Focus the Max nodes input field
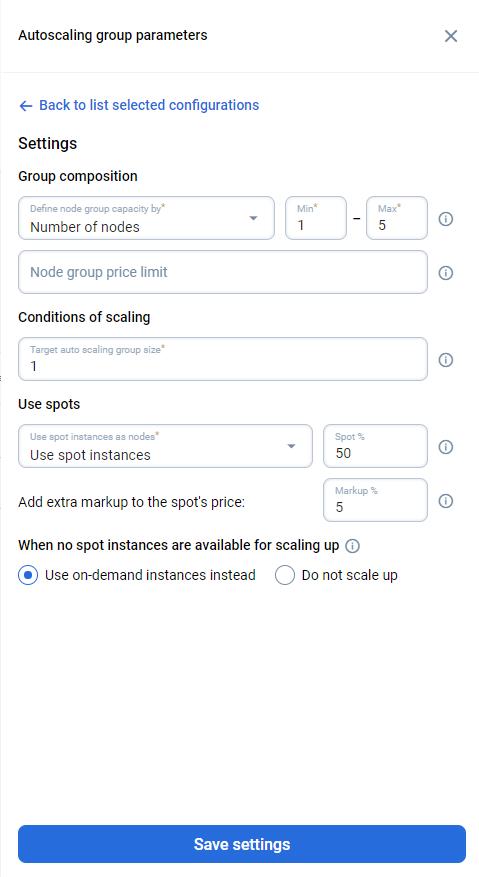Image resolution: width=479 pixels, height=877 pixels. [397, 218]
